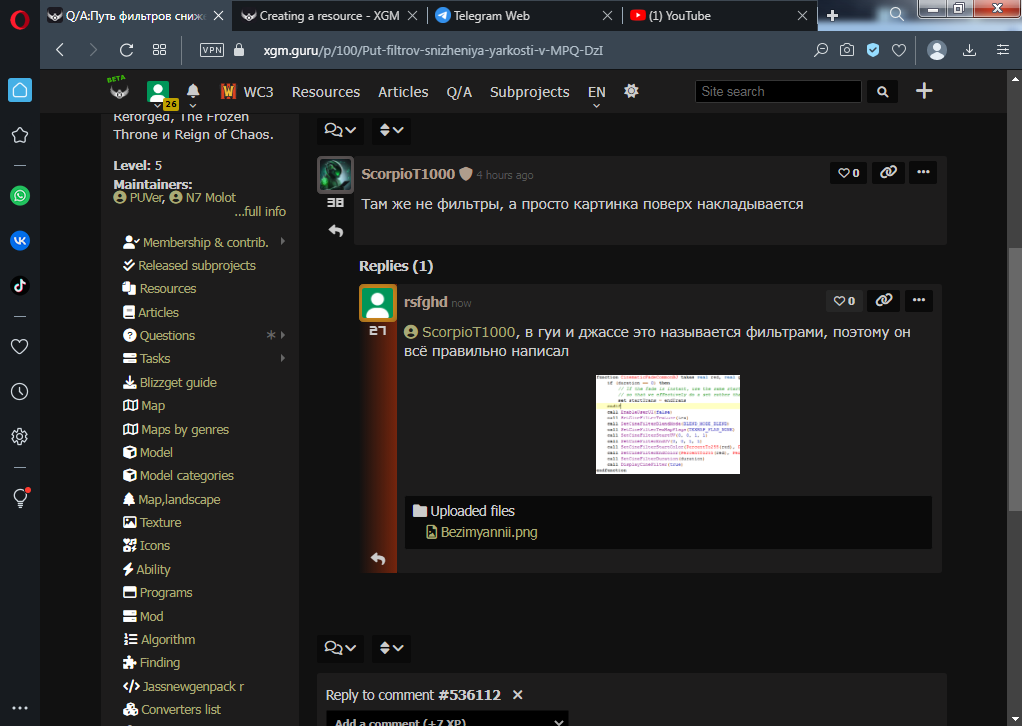This screenshot has height=726, width=1022.
Task: Open top comment sort order dropdown
Action: click(392, 130)
